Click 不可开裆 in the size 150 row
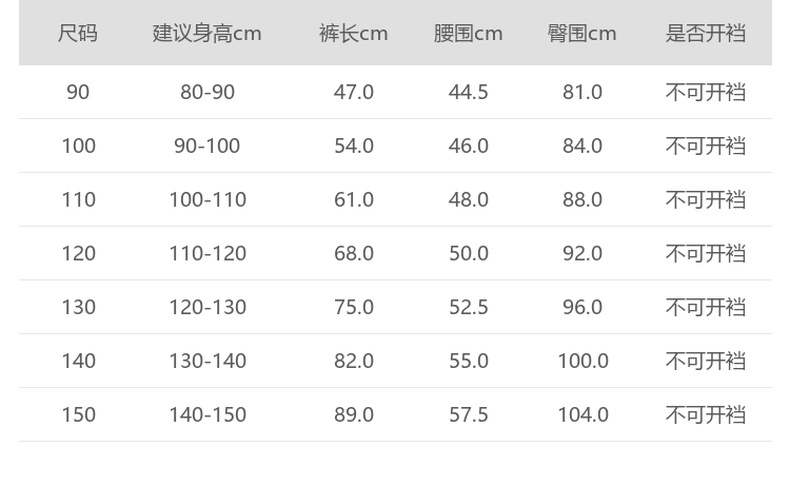790x485 pixels. pyautogui.click(x=706, y=414)
